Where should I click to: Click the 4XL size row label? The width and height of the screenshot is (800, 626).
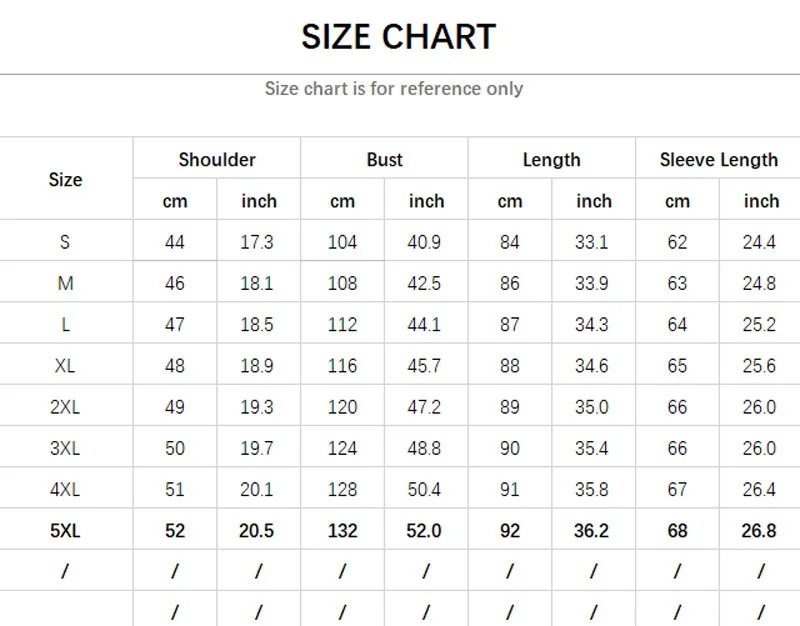[x=65, y=490]
